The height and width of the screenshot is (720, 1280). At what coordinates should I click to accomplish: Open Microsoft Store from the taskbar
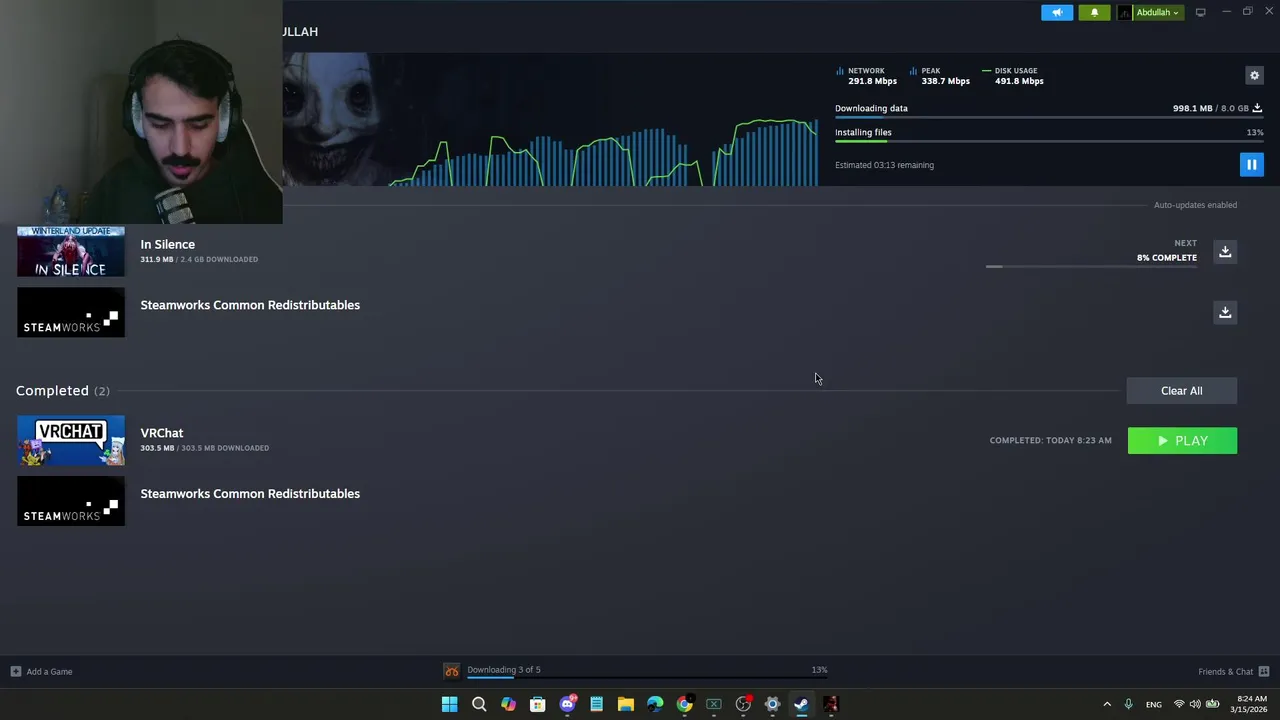(x=538, y=704)
